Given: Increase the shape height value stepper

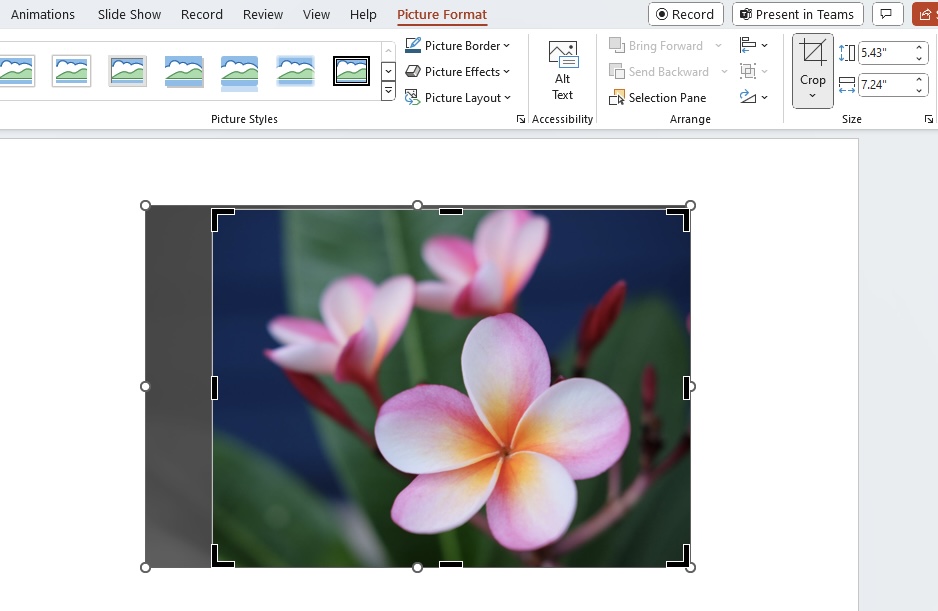Looking at the screenshot, I should point(919,47).
